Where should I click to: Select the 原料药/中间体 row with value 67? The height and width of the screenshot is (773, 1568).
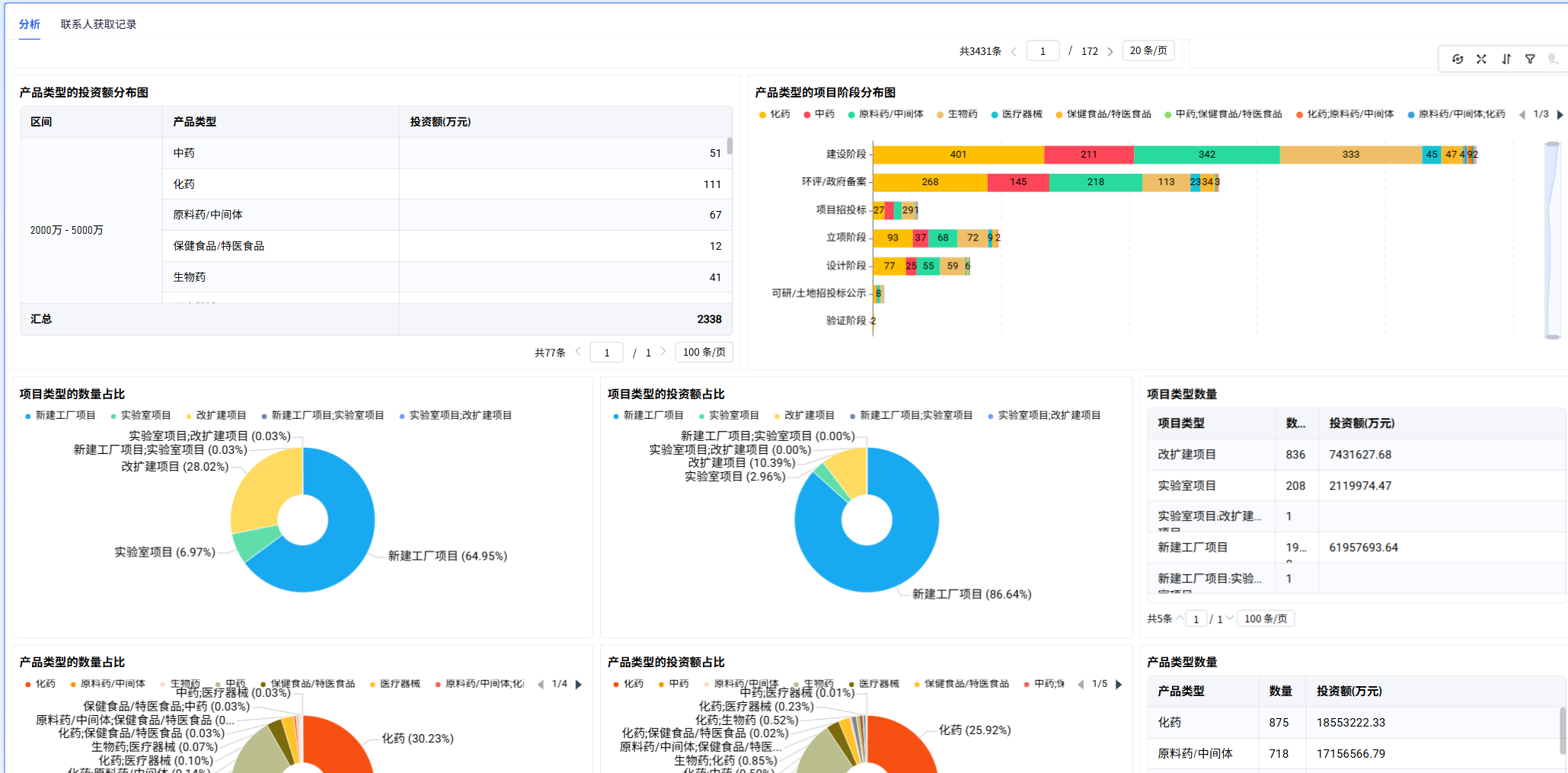(x=448, y=215)
